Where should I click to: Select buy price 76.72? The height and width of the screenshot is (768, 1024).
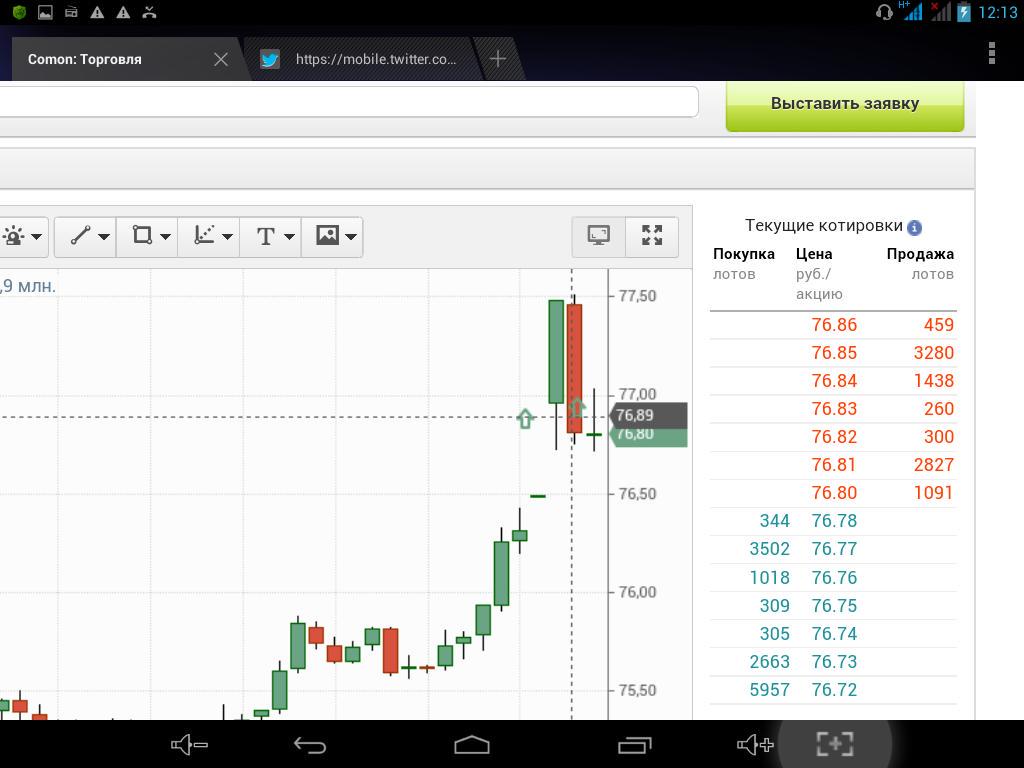pos(834,690)
